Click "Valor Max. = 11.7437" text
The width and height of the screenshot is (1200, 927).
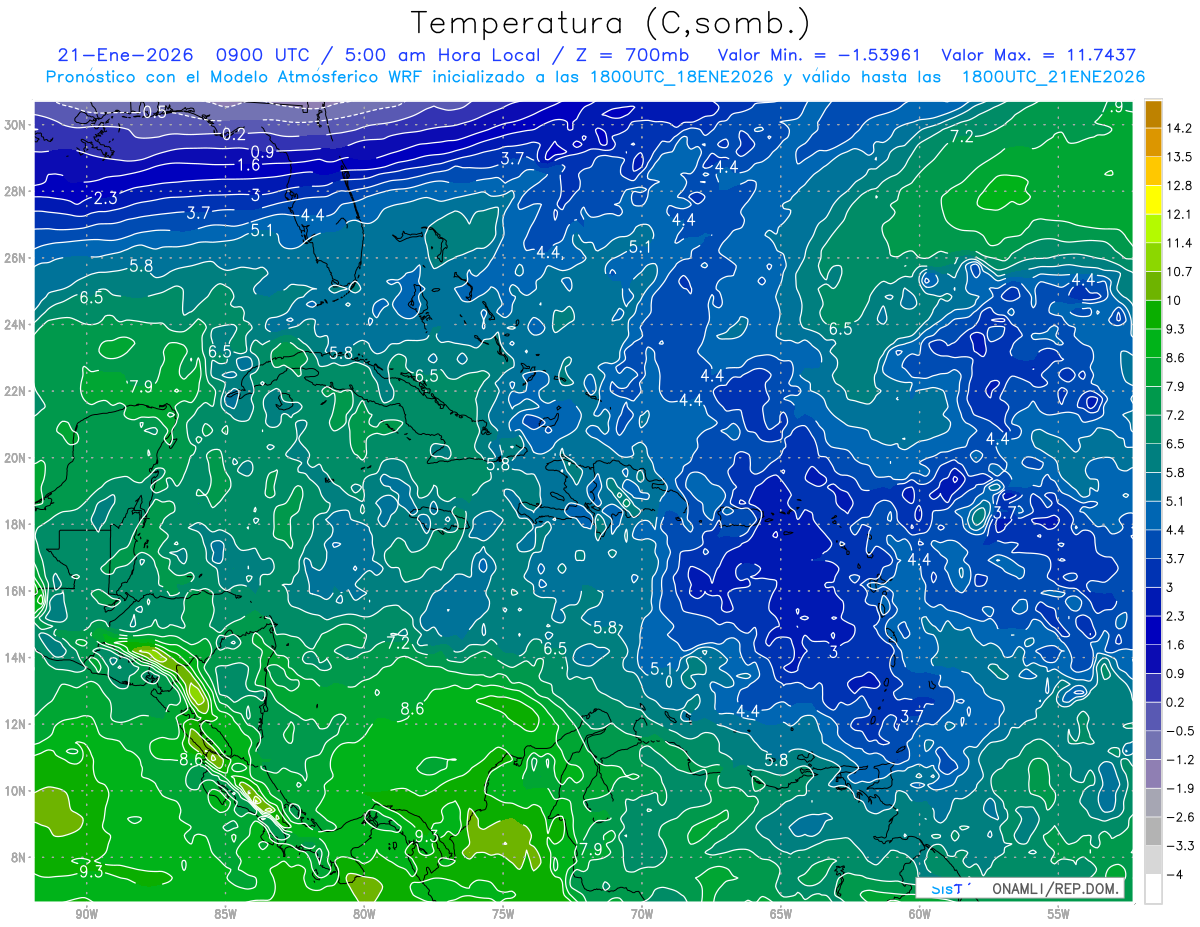(1039, 54)
